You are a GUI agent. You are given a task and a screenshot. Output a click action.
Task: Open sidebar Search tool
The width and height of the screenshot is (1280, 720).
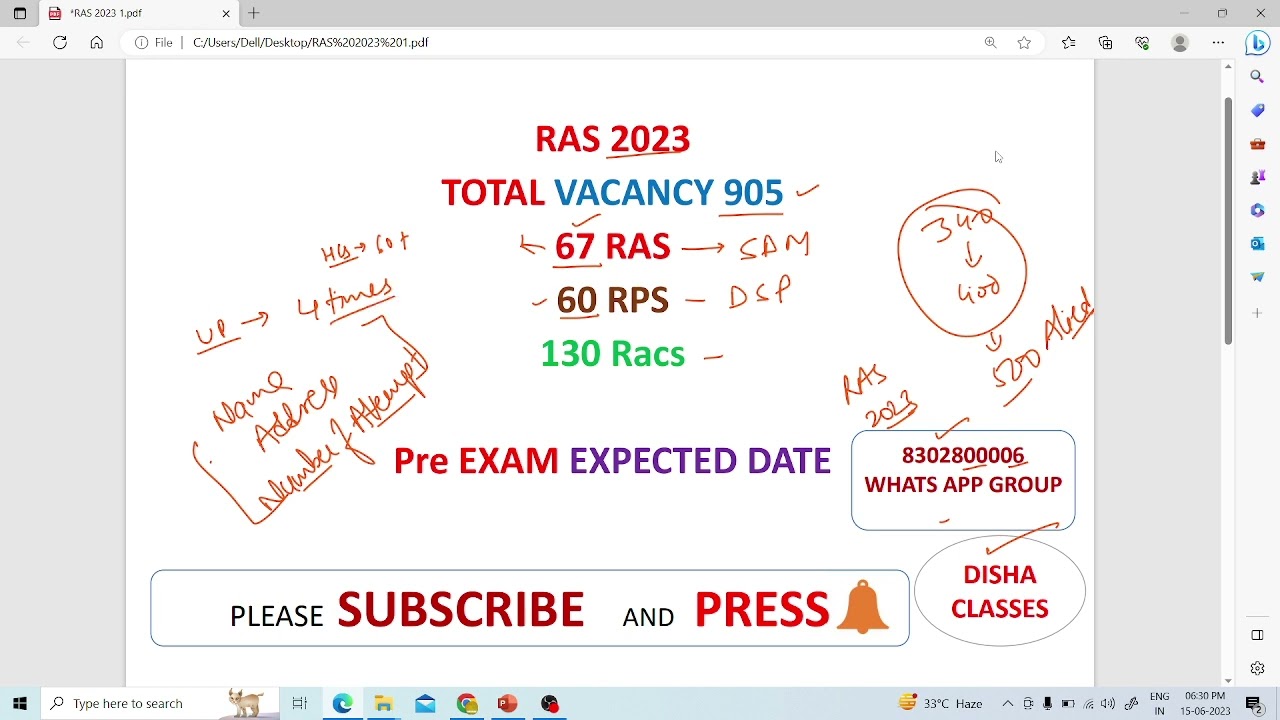coord(1257,76)
